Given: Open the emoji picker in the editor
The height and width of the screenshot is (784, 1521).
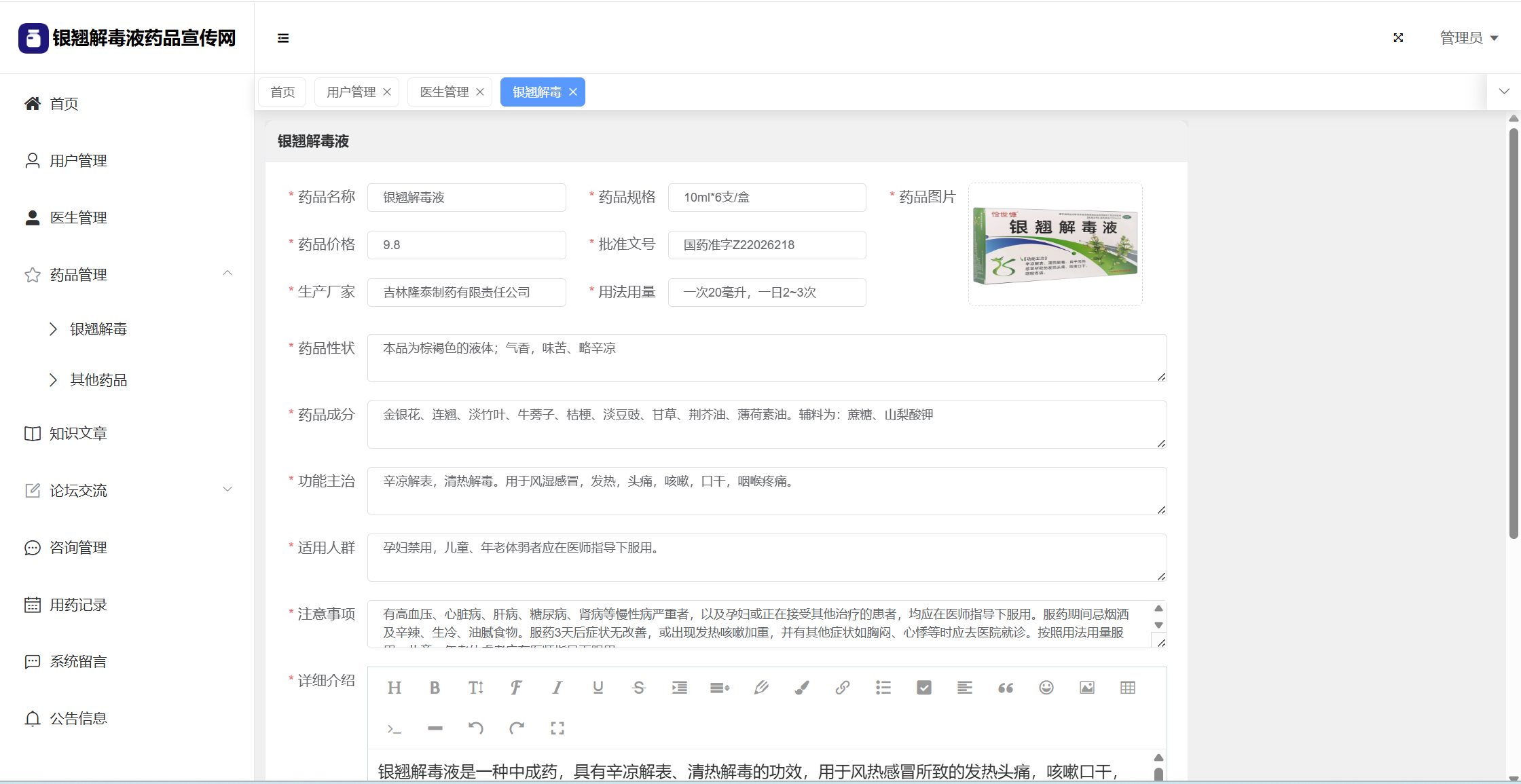Looking at the screenshot, I should pyautogui.click(x=1046, y=688).
